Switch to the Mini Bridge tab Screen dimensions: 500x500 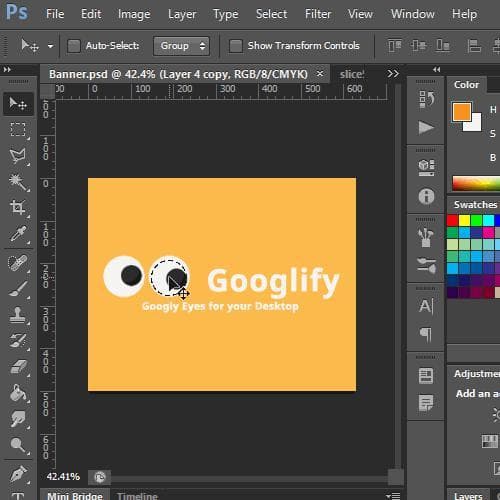pyautogui.click(x=75, y=496)
